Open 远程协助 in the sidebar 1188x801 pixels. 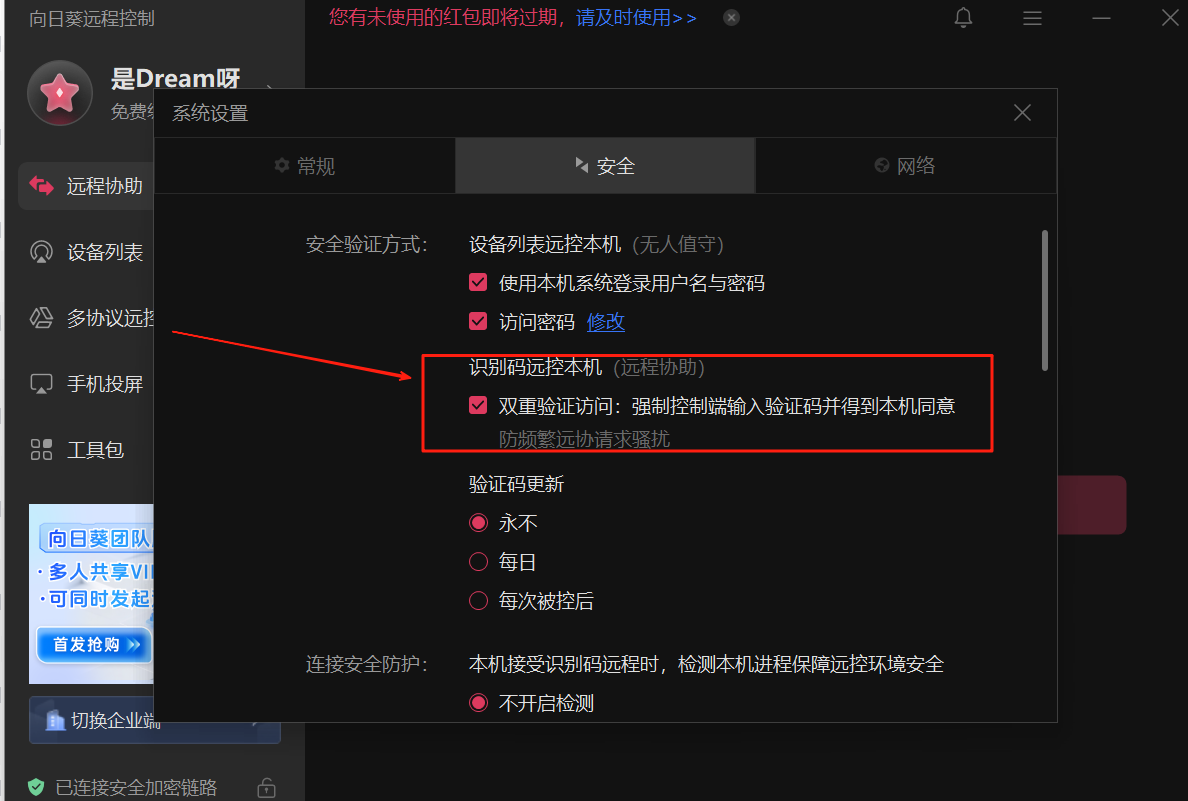[x=86, y=186]
